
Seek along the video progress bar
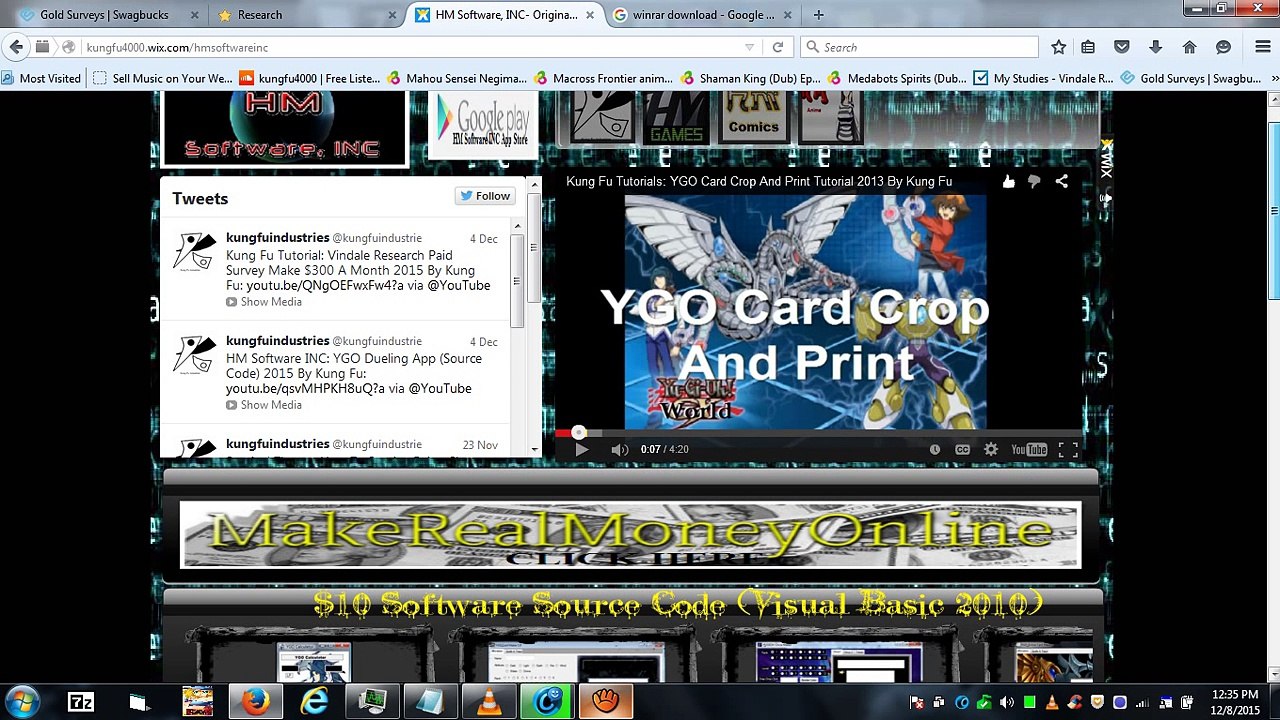click(x=818, y=433)
